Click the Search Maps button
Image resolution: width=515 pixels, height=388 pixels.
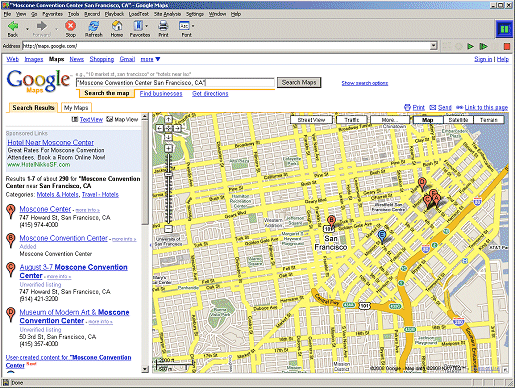tap(299, 82)
